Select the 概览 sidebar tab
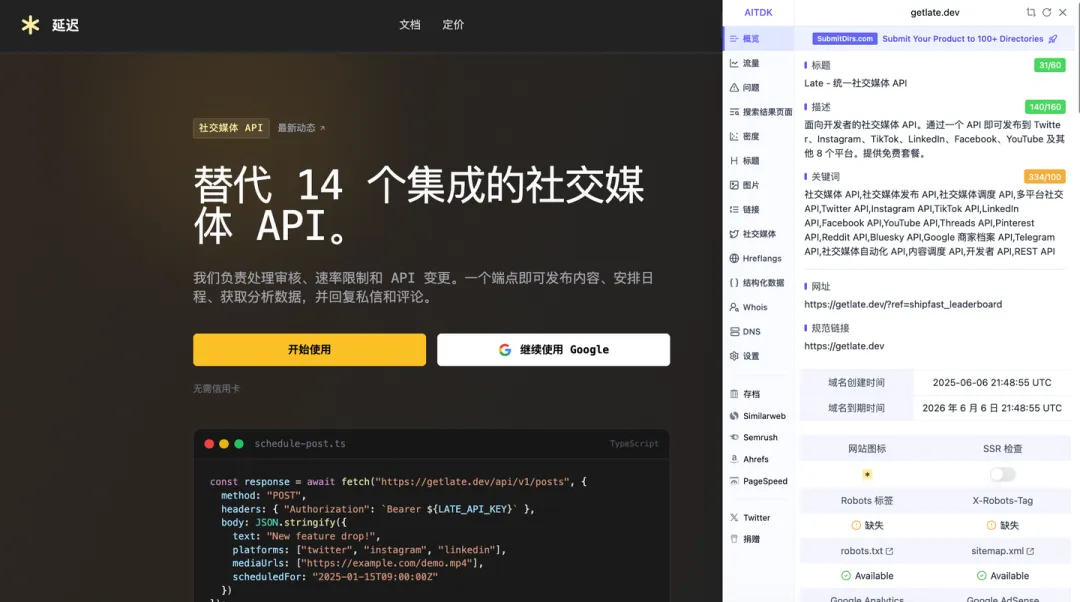Screen dimensions: 1080x602 pyautogui.click(x=758, y=39)
